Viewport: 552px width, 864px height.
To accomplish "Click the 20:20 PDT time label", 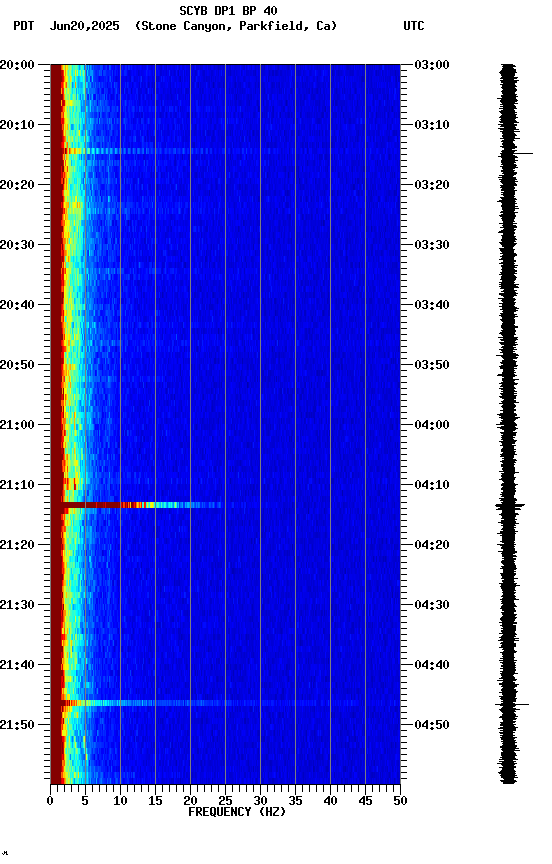I will pos(17,185).
